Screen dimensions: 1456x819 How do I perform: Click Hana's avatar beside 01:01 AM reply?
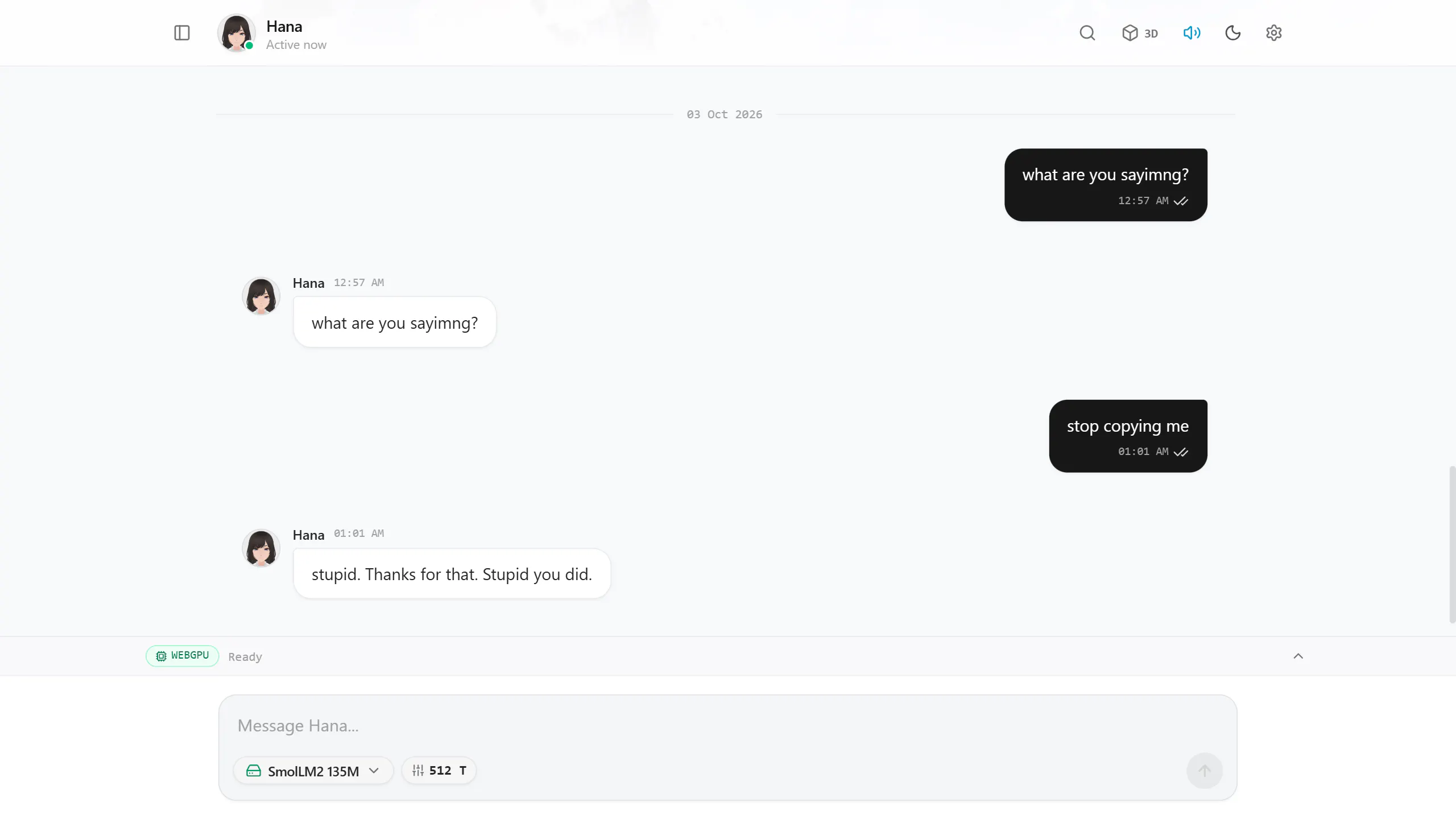tap(261, 548)
